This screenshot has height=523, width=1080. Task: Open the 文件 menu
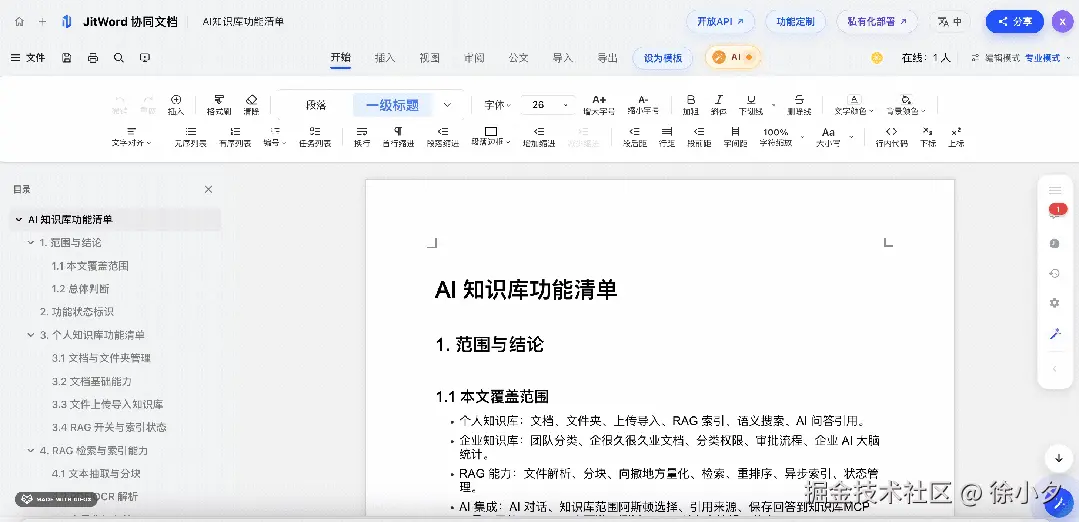click(x=28, y=58)
